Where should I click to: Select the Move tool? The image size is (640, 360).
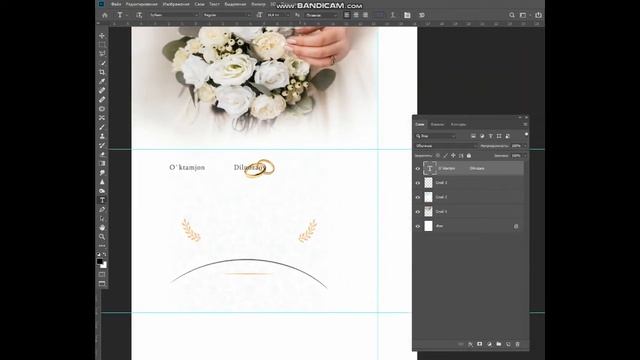pyautogui.click(x=102, y=36)
